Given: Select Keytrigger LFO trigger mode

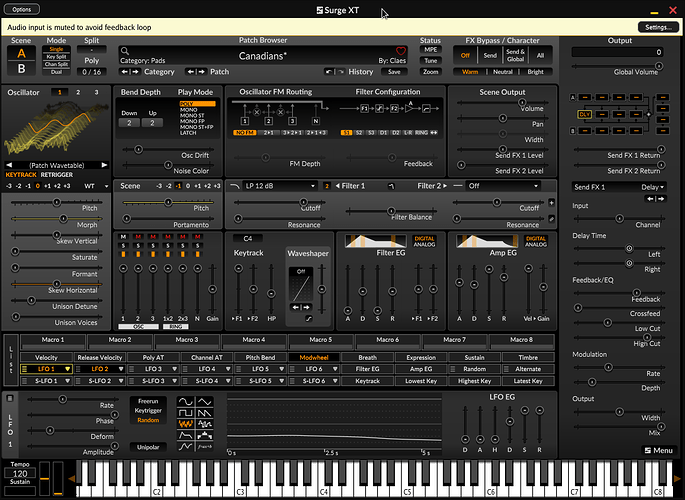Looking at the screenshot, I should pyautogui.click(x=148, y=410).
